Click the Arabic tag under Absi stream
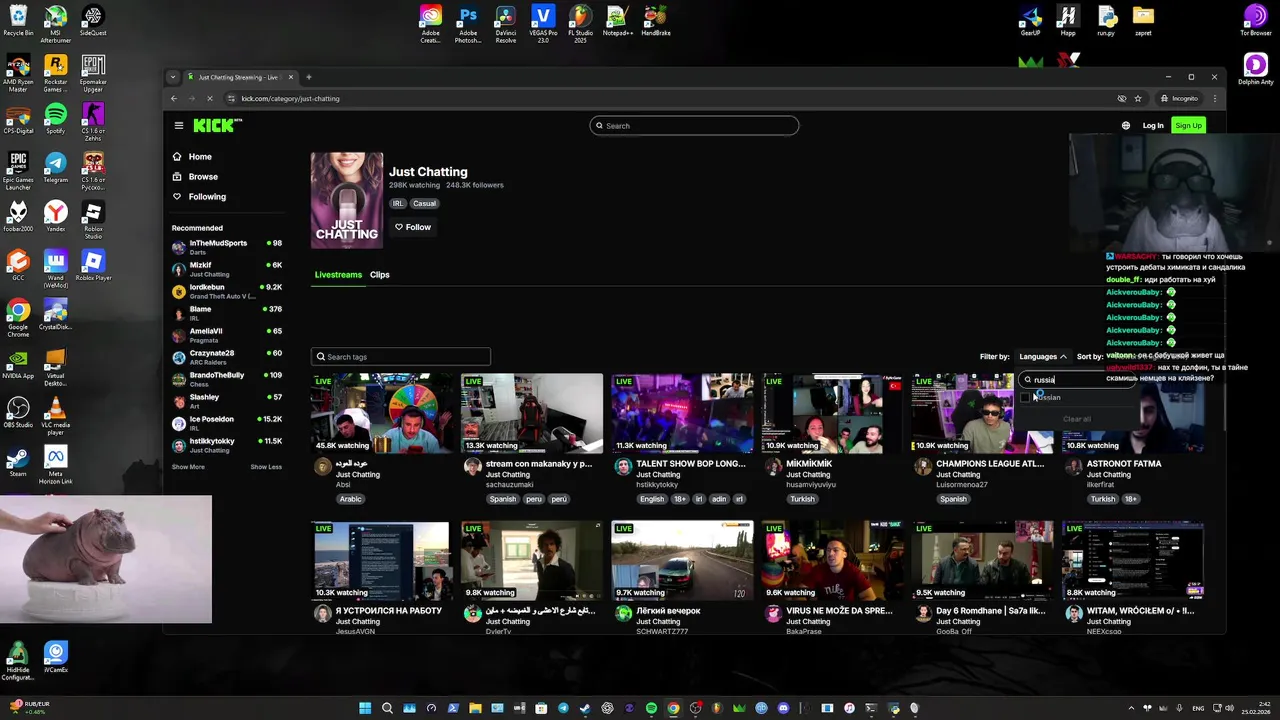 coord(350,499)
